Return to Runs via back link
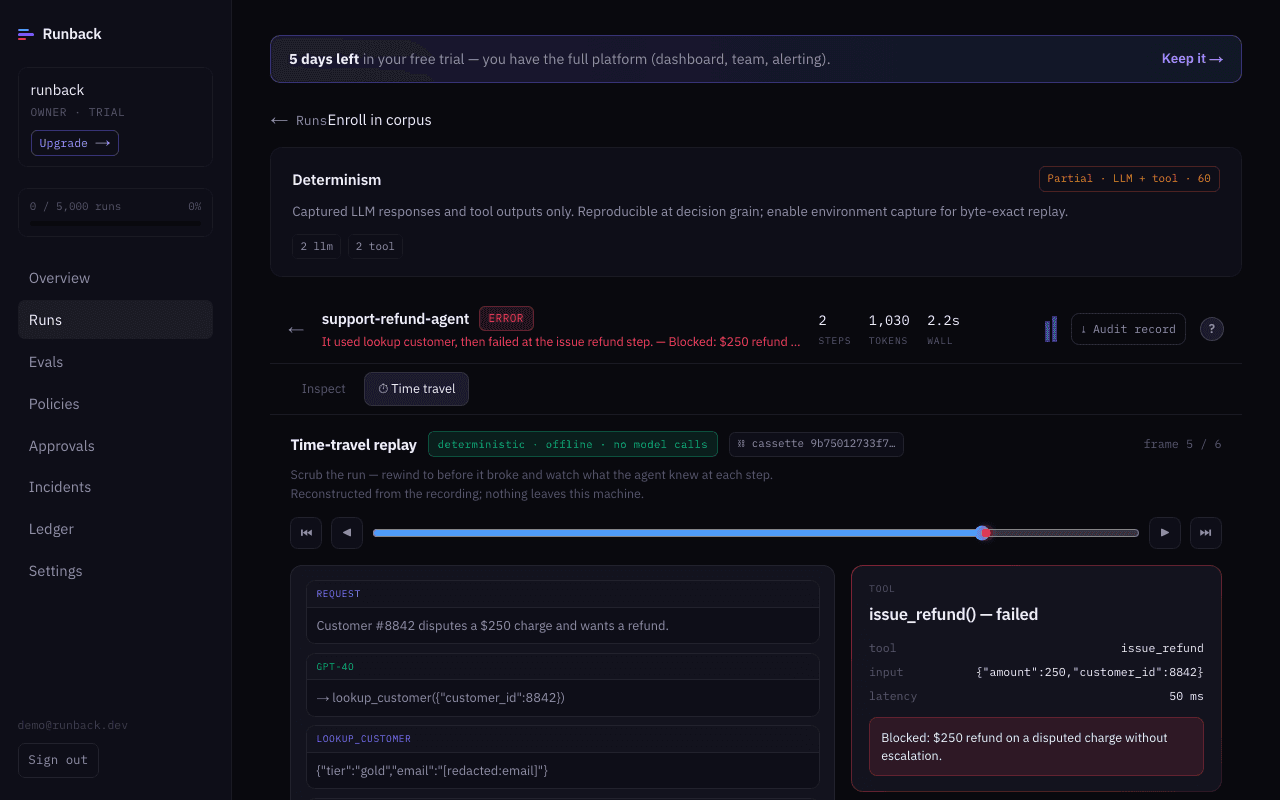The height and width of the screenshot is (800, 1280). 299,120
